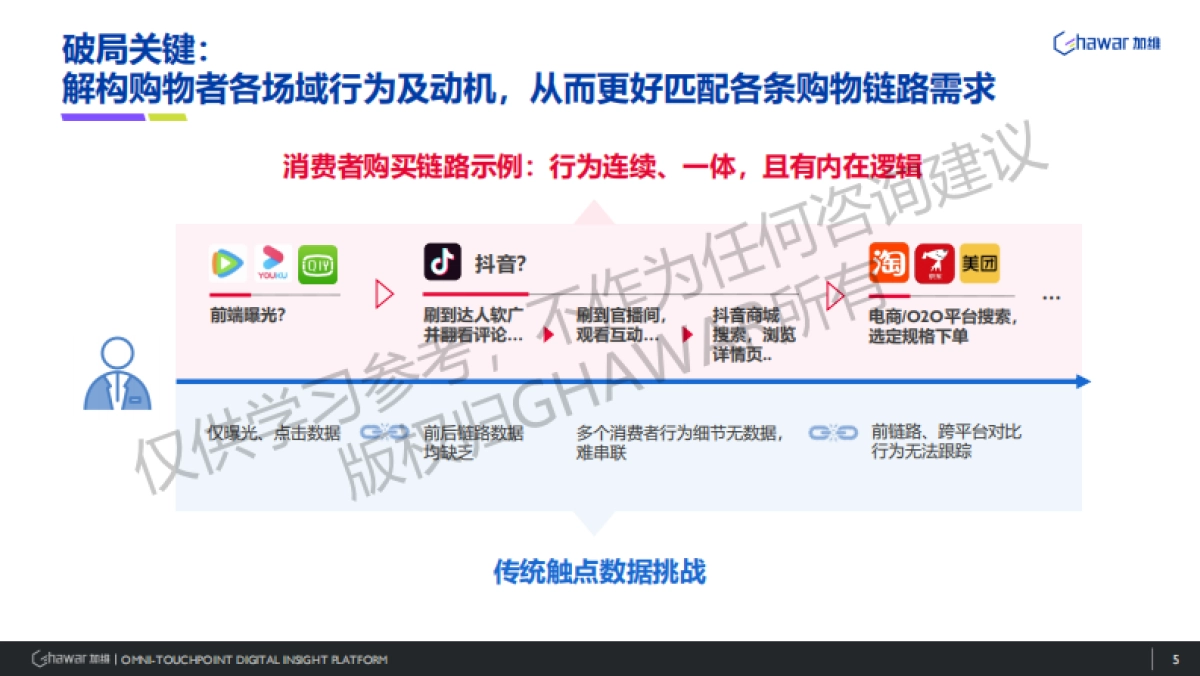Select the Douyin icon next to 抖音?
Screen dimensions: 1200x676
click(443, 260)
